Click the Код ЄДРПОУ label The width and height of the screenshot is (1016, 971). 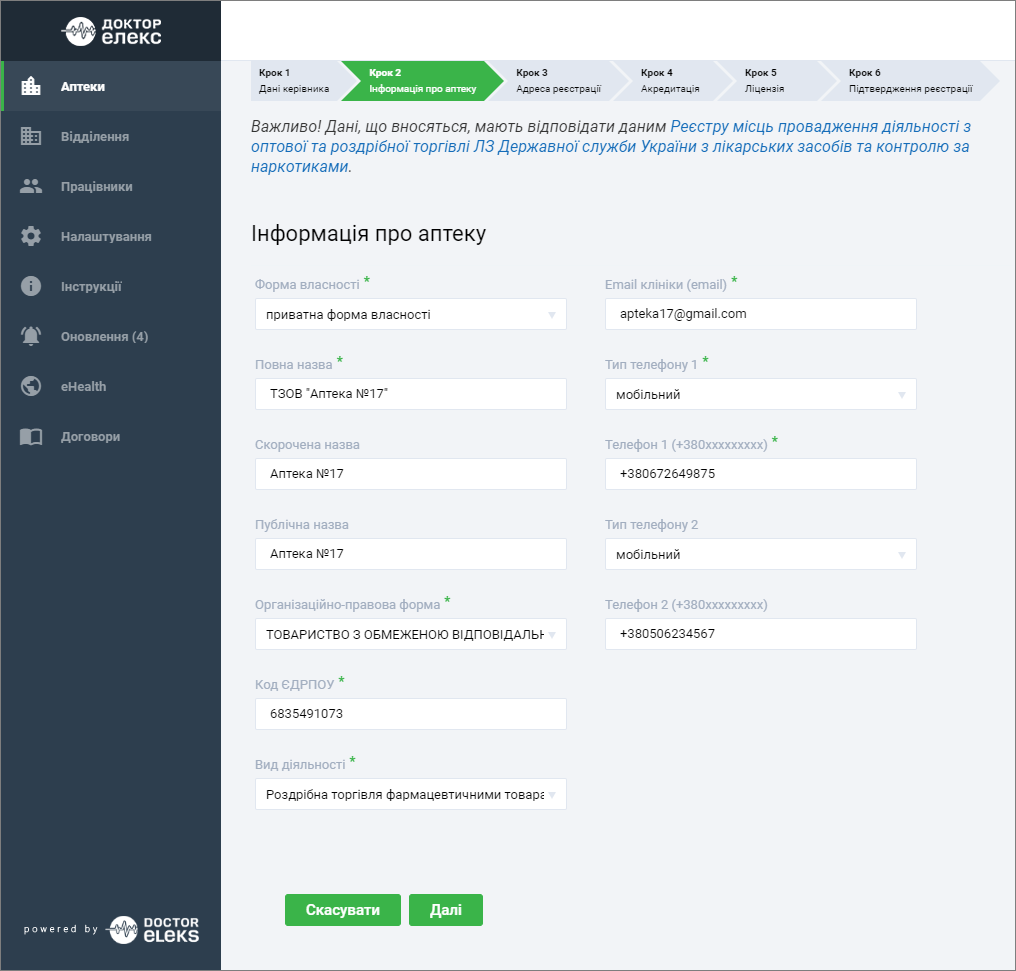coord(295,685)
